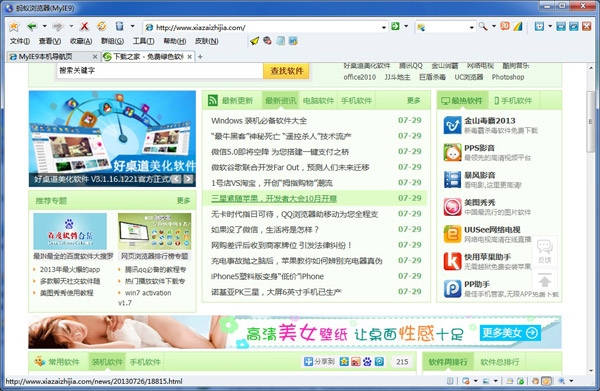Viewport: 600px width, 391px height.
Task: Open the 文件 menu
Action: [x=20, y=41]
